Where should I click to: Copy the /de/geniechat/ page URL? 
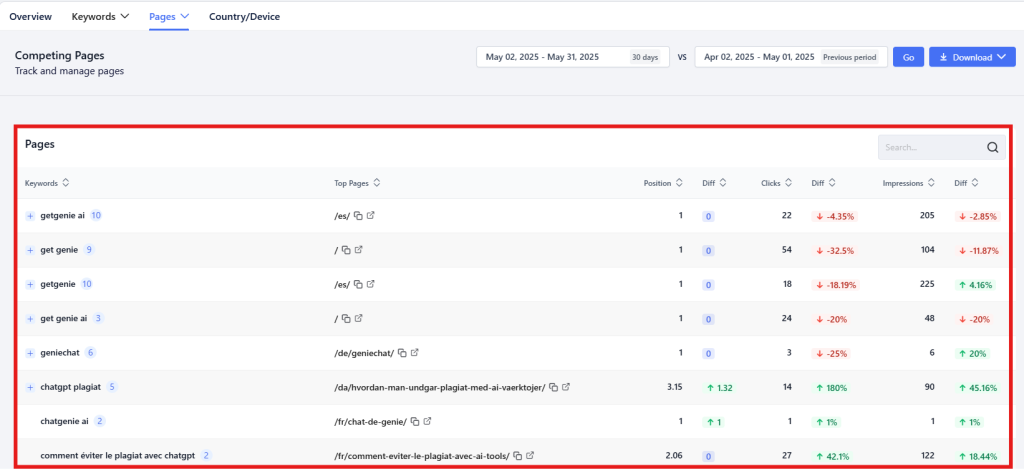(402, 353)
